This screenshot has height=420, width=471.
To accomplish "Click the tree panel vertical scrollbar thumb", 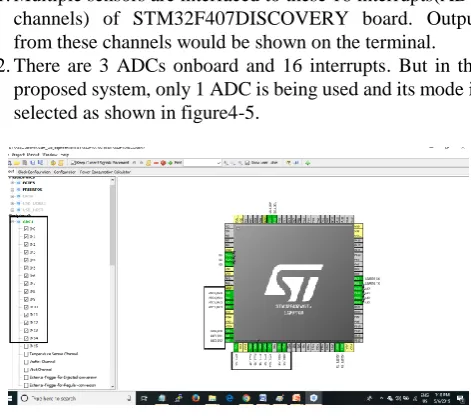I will coord(113,225).
